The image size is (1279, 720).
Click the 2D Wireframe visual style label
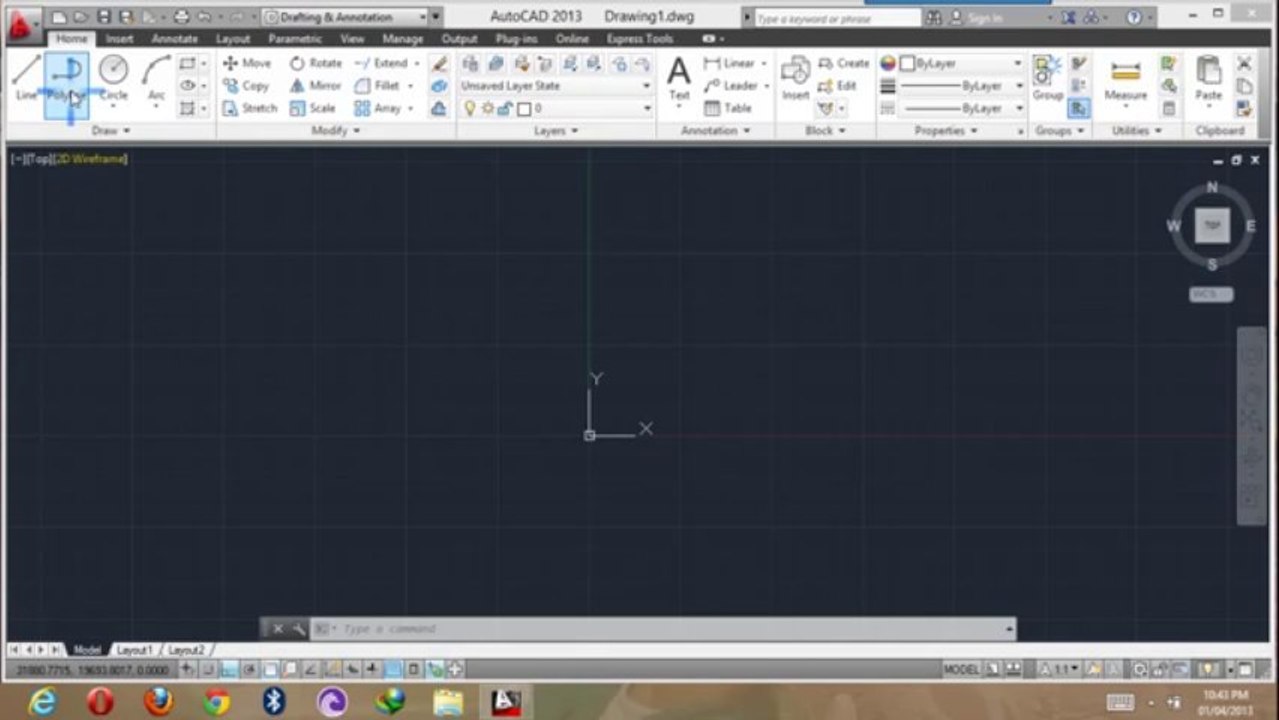[x=91, y=159]
